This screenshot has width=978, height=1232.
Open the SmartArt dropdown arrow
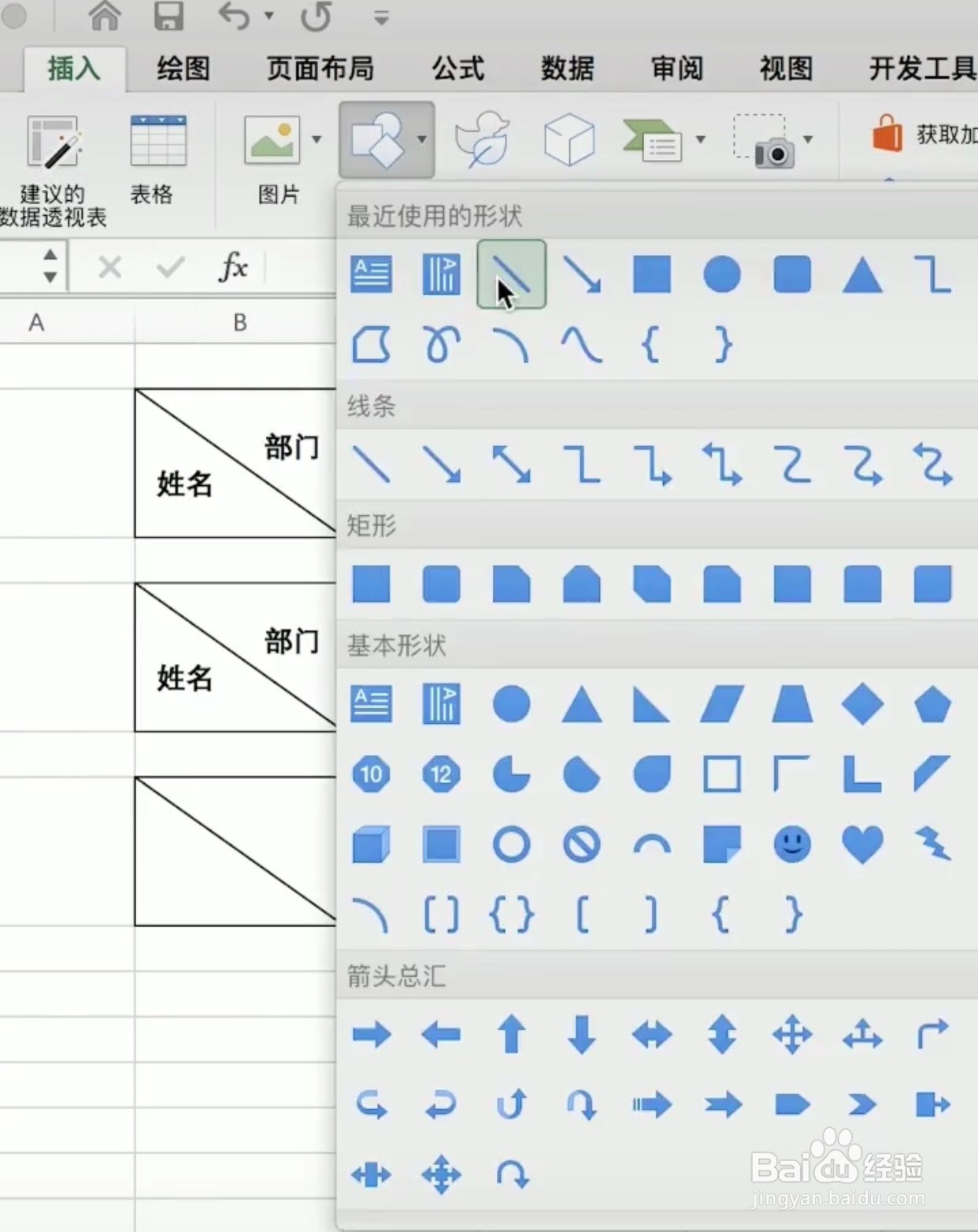[x=699, y=140]
